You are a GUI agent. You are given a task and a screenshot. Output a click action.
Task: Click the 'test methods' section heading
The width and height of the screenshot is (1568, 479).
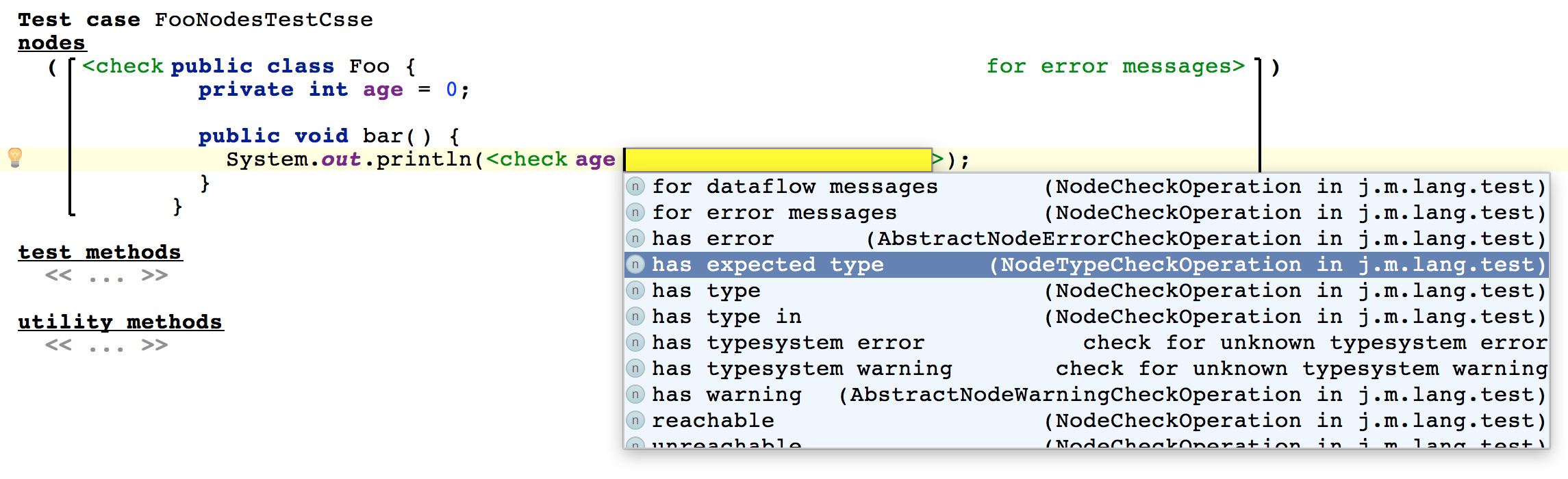click(100, 253)
